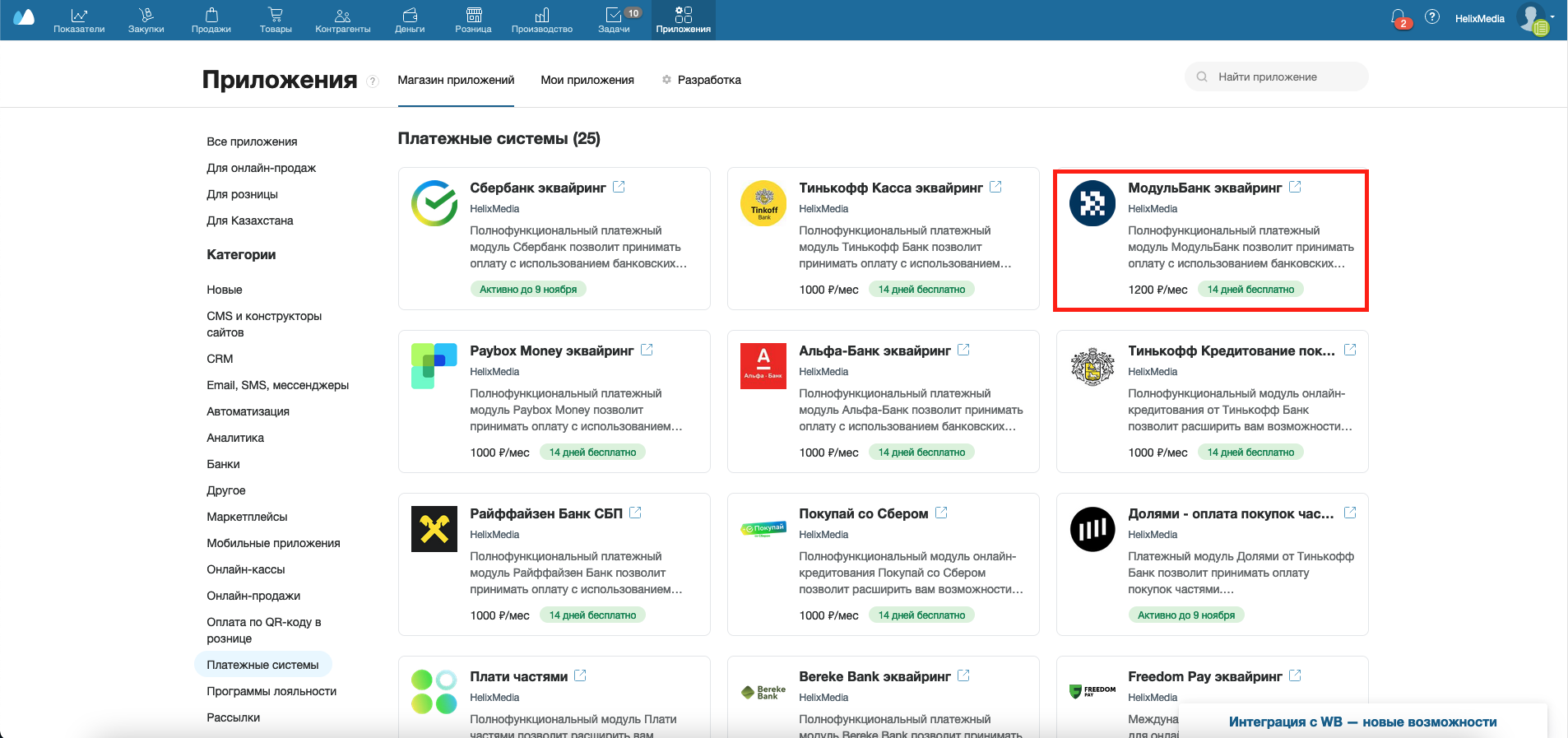
Task: Click the Tinkoff Bank yellow logo
Action: (763, 203)
